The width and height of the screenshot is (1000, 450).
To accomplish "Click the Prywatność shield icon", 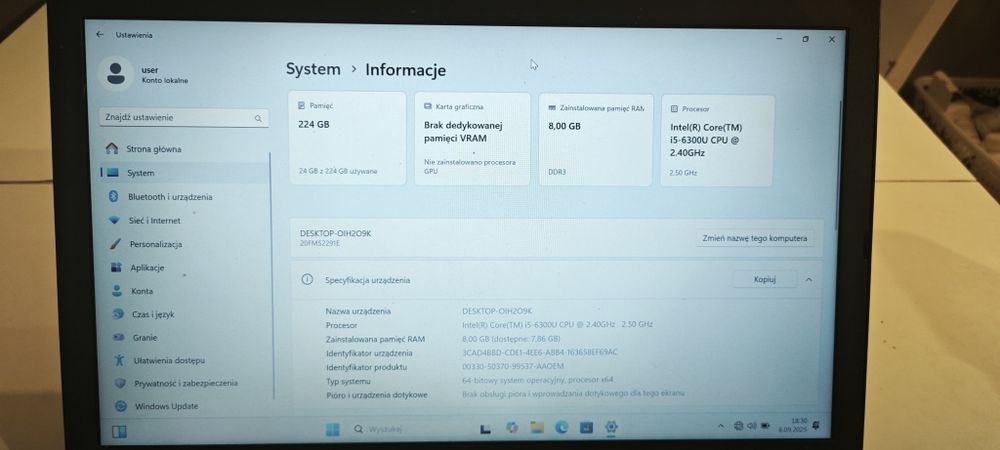I will tap(120, 383).
